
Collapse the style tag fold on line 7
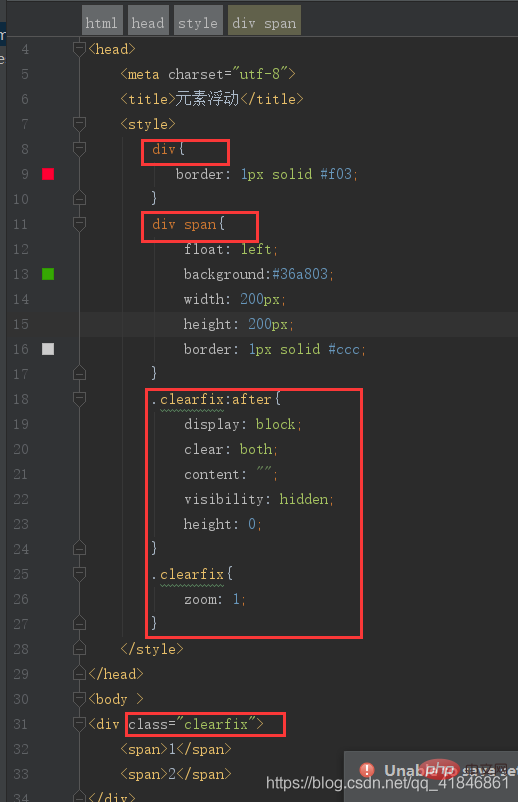tap(79, 123)
